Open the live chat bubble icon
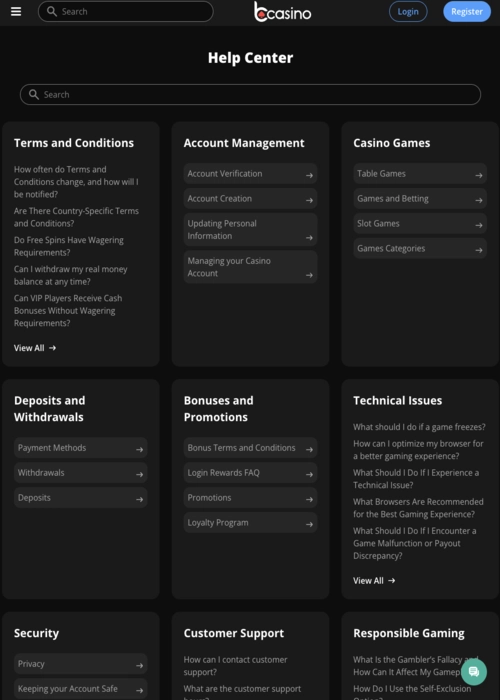 [x=474, y=672]
